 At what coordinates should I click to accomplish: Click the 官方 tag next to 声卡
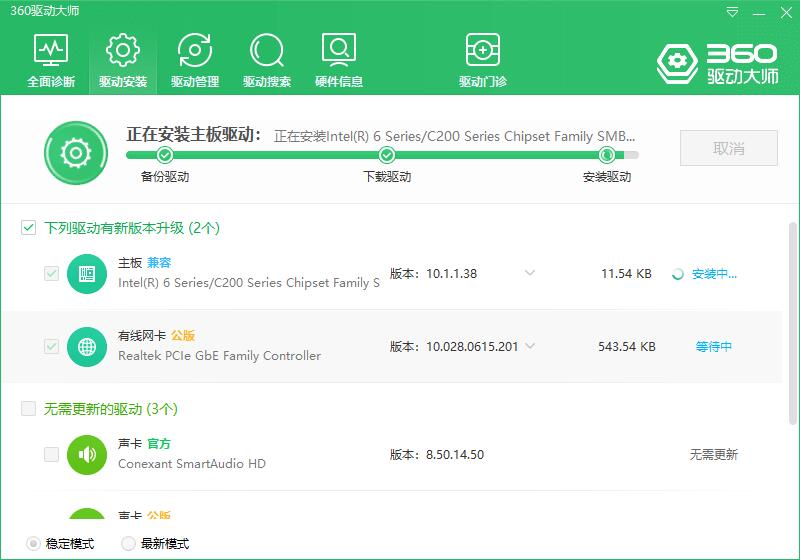[x=159, y=444]
